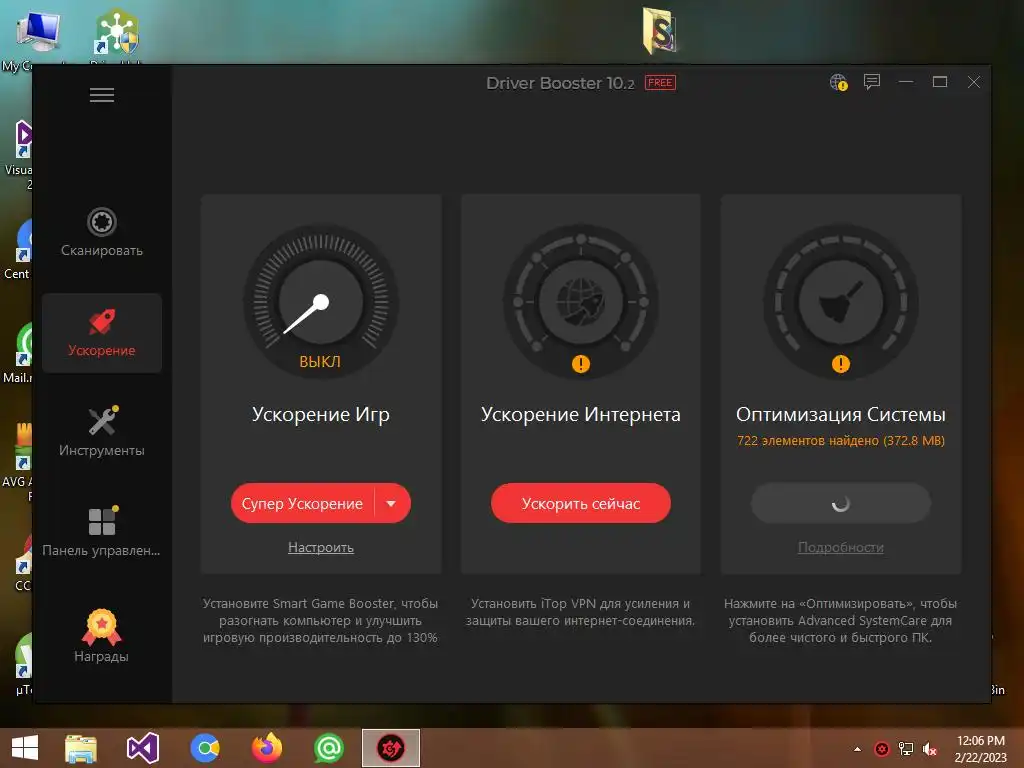The width and height of the screenshot is (1024, 768).
Task: Click the internet boost globe dial
Action: [x=581, y=302]
